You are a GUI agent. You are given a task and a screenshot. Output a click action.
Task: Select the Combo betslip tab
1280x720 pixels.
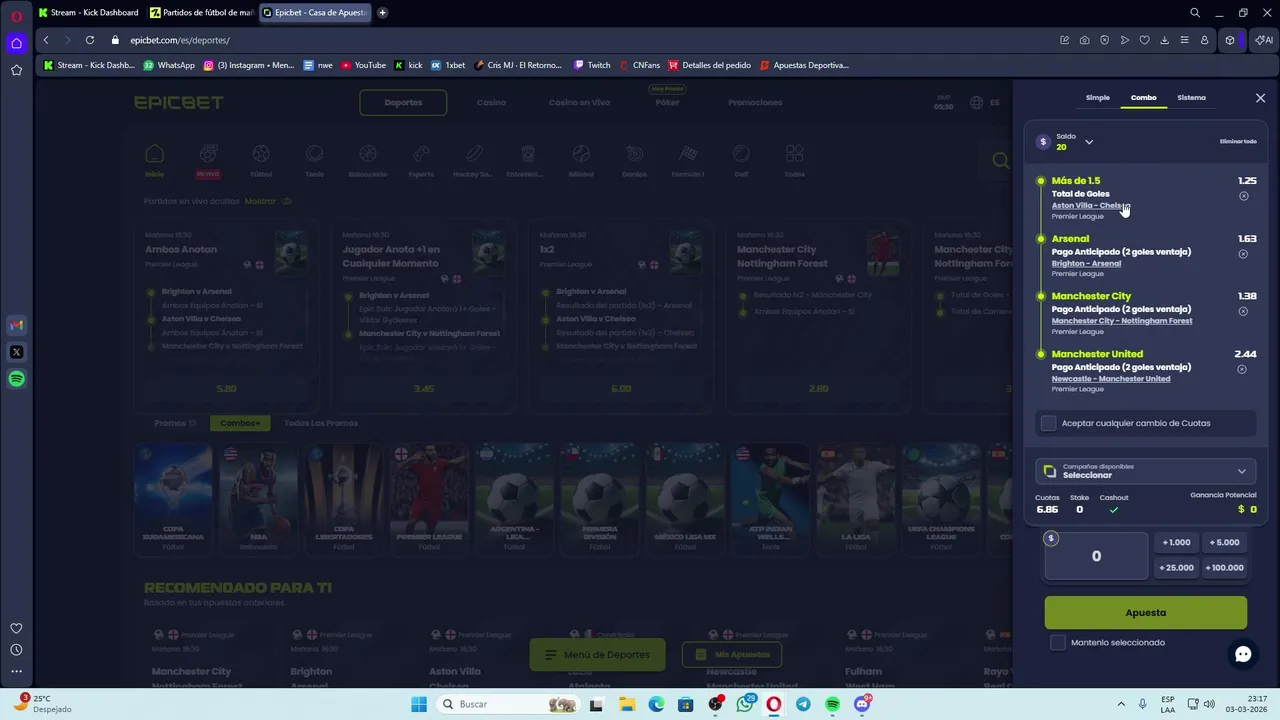(1143, 98)
